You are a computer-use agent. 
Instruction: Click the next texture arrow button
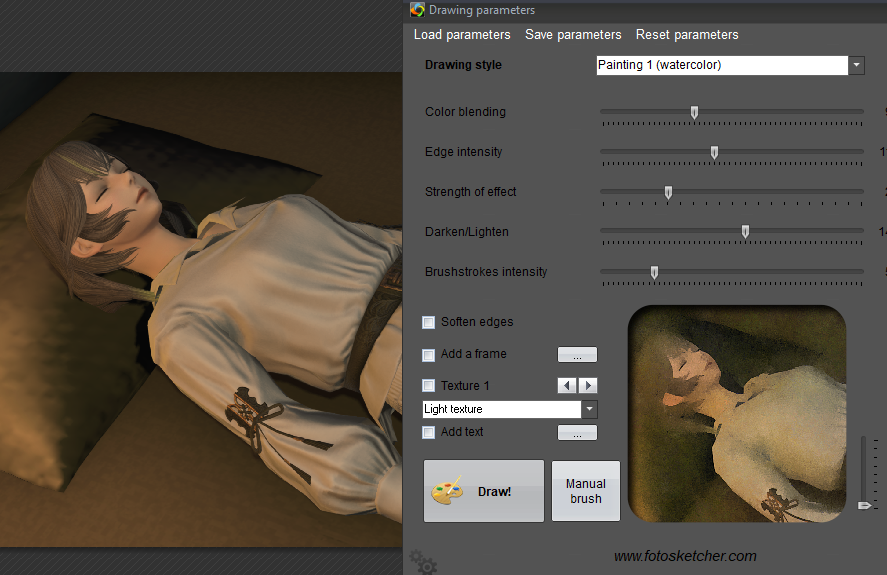point(588,385)
